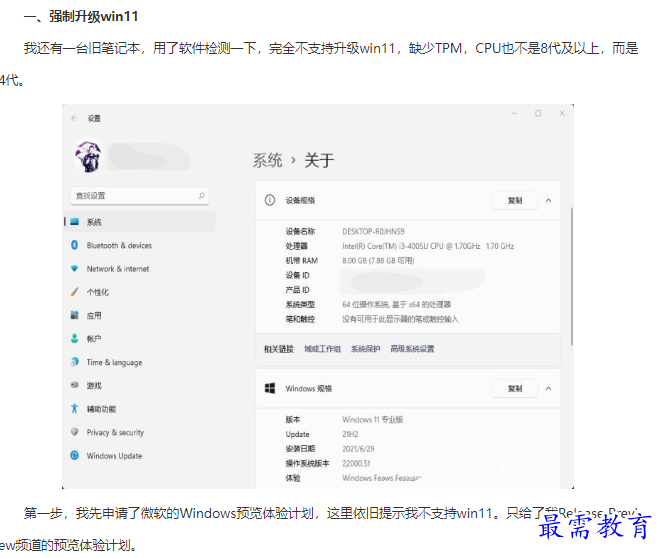The width and height of the screenshot is (660, 558).
Task: Click the settings page vertical scrollbar
Action: point(571,276)
